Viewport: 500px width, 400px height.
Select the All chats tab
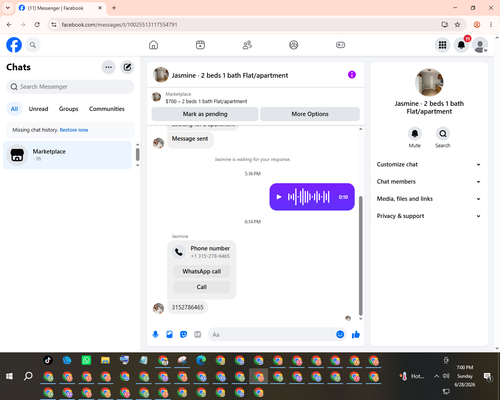coord(14,109)
